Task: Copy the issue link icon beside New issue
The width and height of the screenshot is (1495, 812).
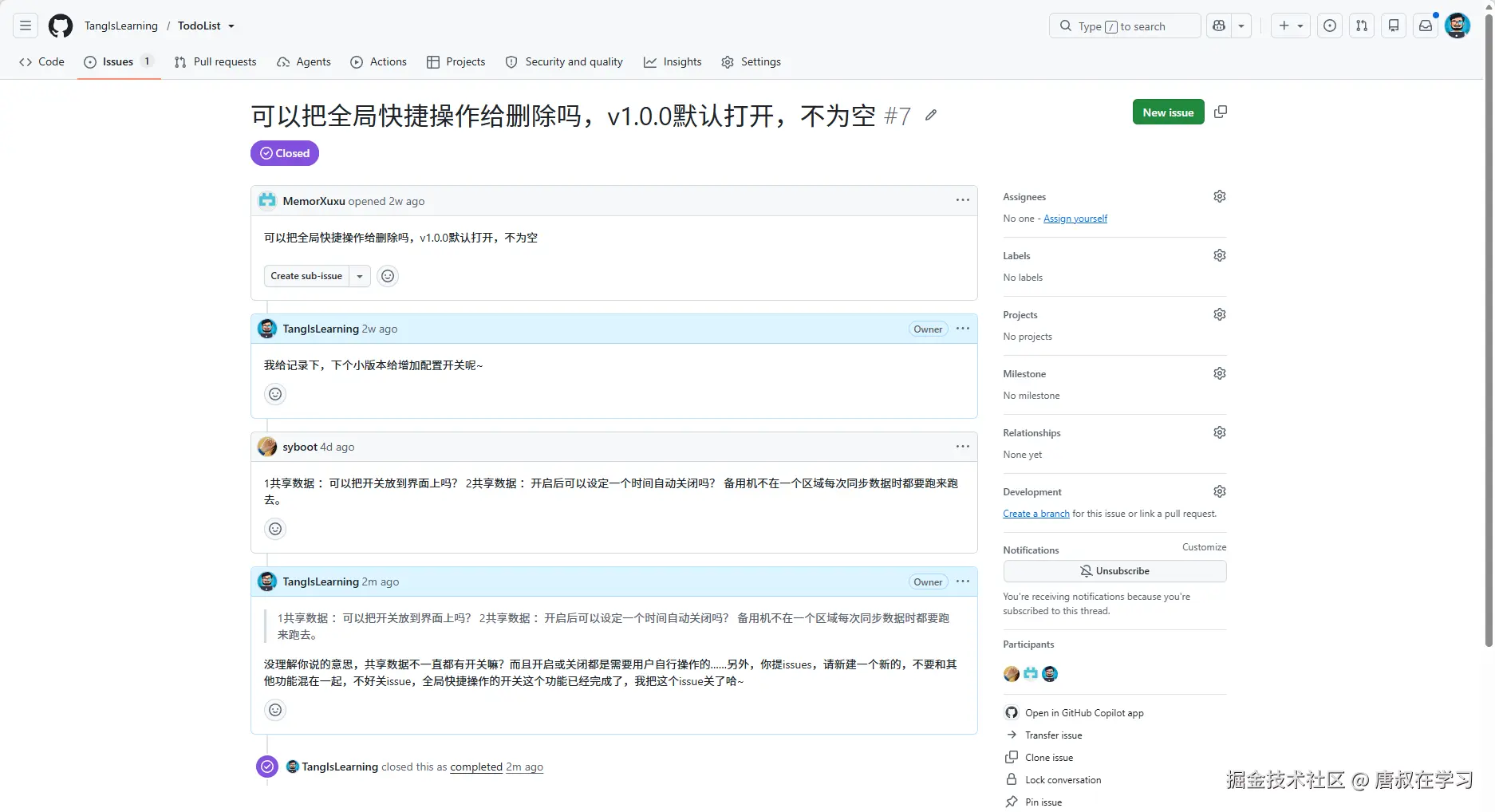Action: [1221, 112]
